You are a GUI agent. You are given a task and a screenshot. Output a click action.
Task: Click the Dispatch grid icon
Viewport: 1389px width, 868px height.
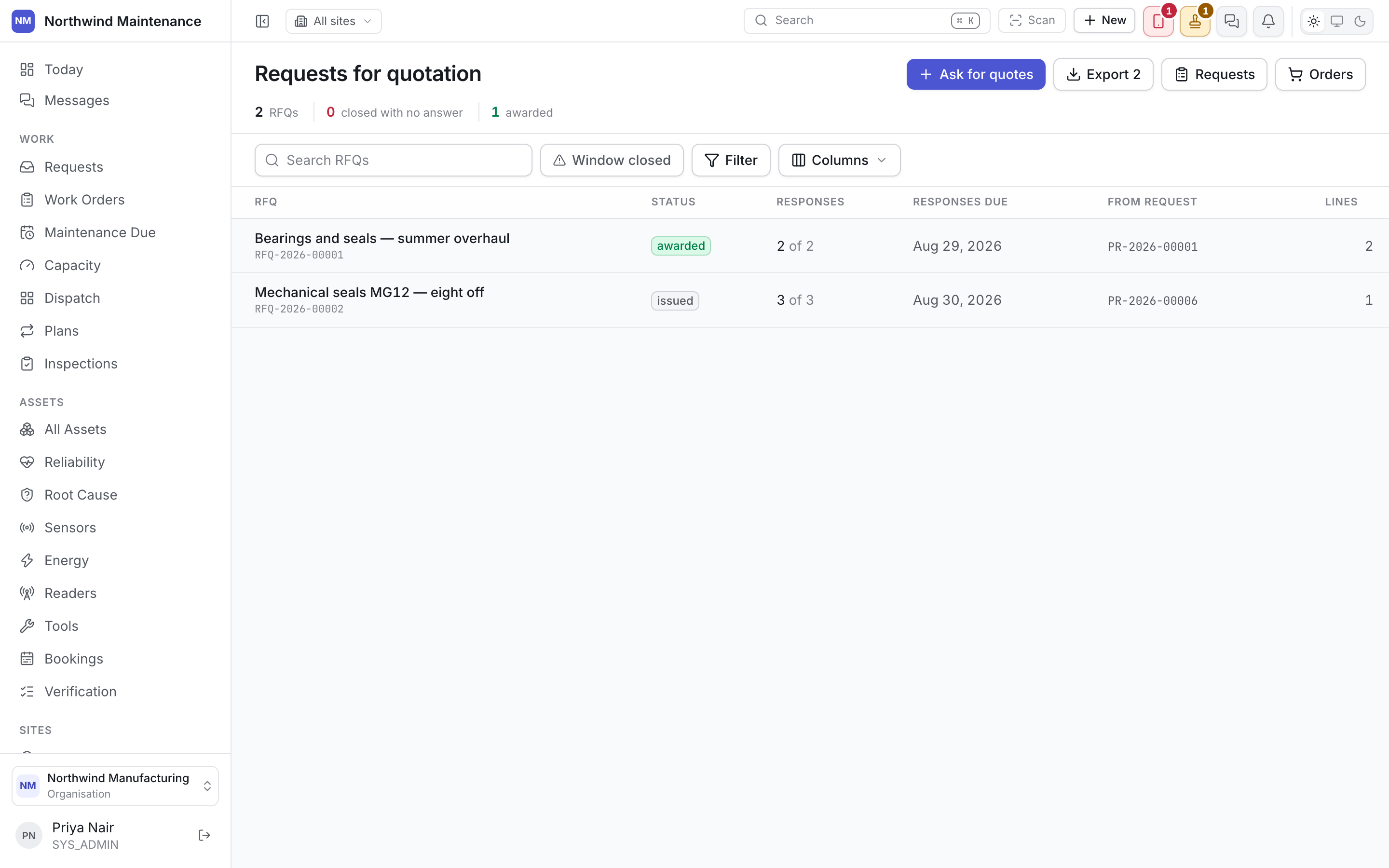pyautogui.click(x=27, y=298)
